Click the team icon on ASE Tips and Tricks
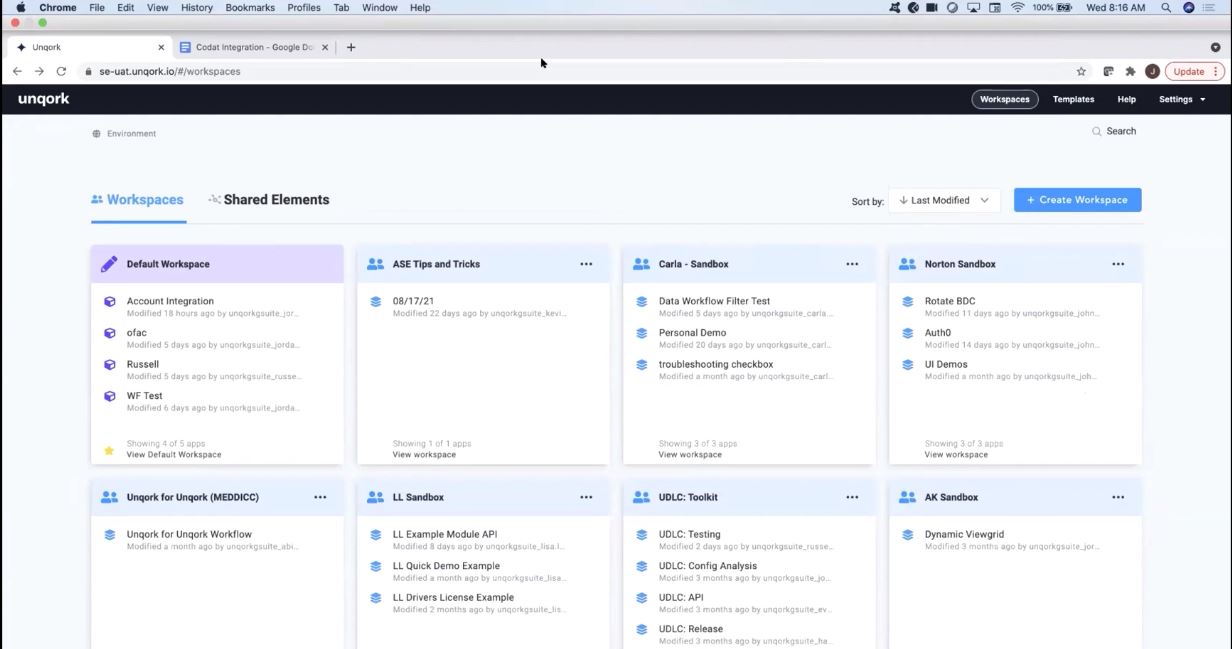The height and width of the screenshot is (649, 1232). click(x=375, y=263)
